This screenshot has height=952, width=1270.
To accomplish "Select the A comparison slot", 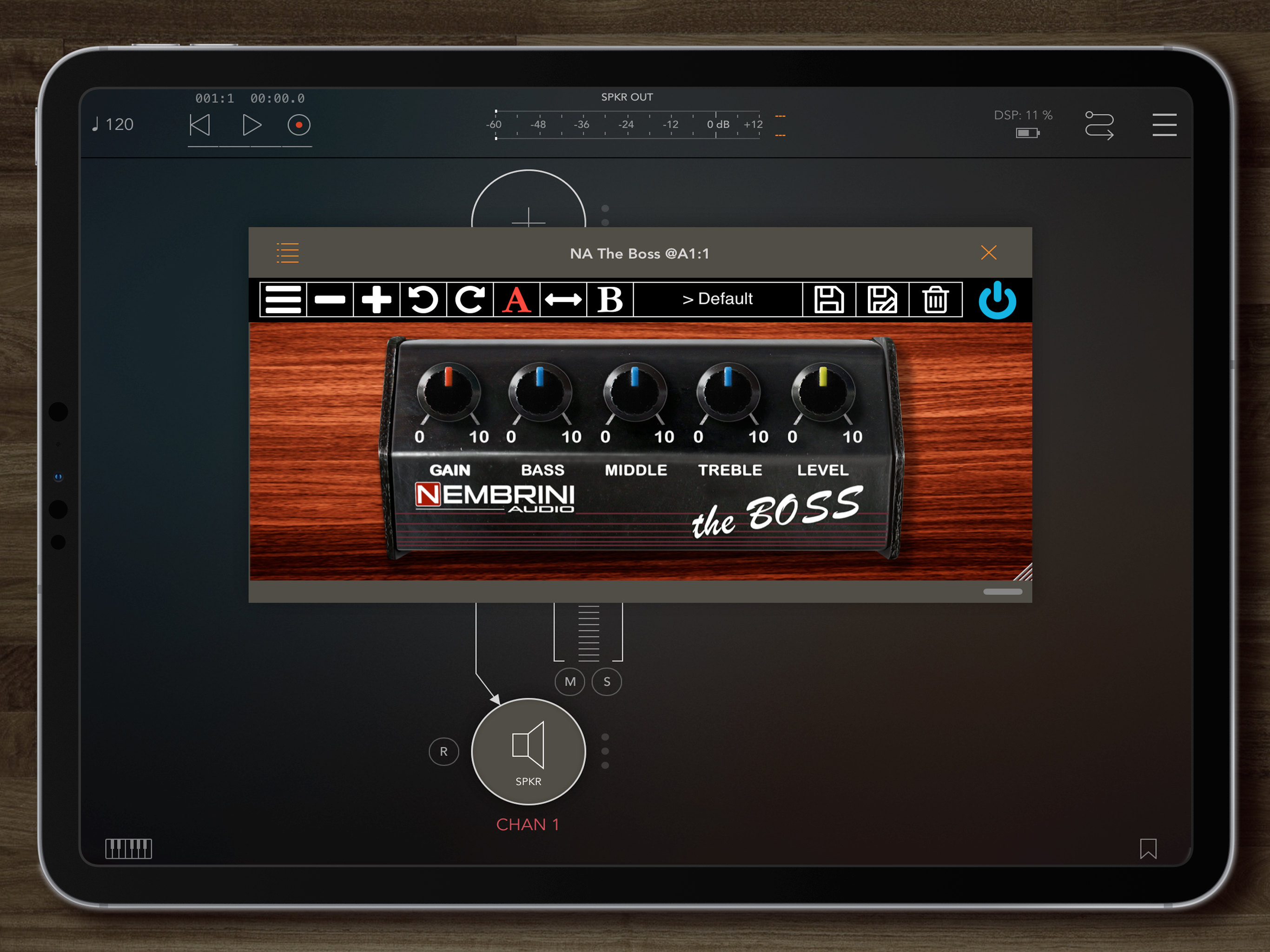I will [517, 299].
